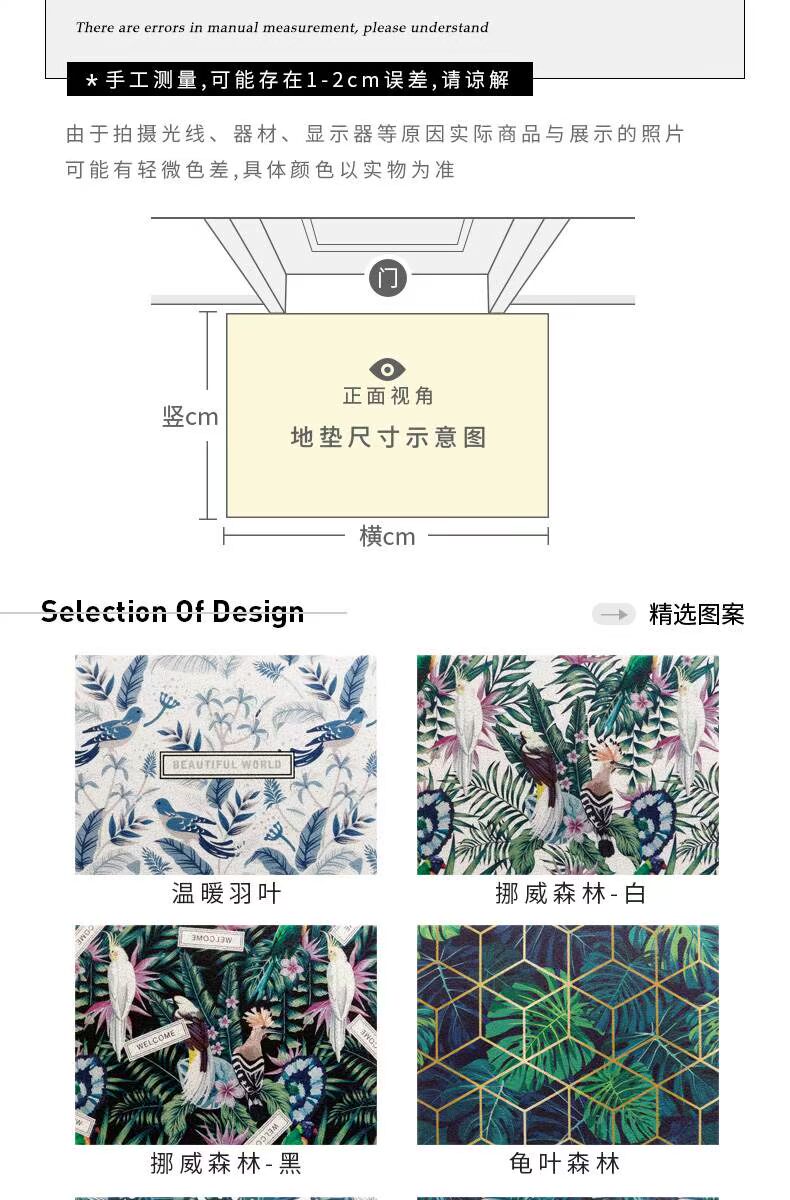This screenshot has width=790, height=1200.
Task: Click the arrow pill beside 精选图案
Action: click(x=613, y=614)
